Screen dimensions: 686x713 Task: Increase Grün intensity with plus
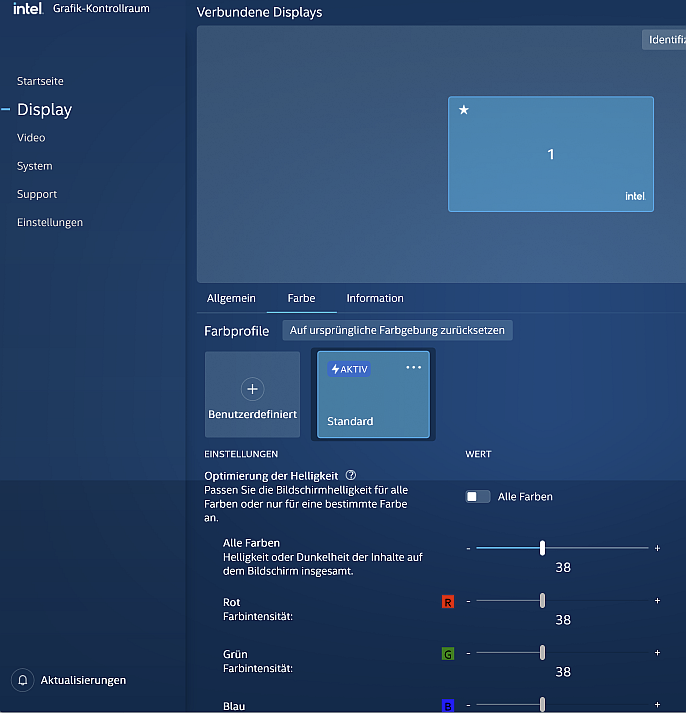pos(657,653)
